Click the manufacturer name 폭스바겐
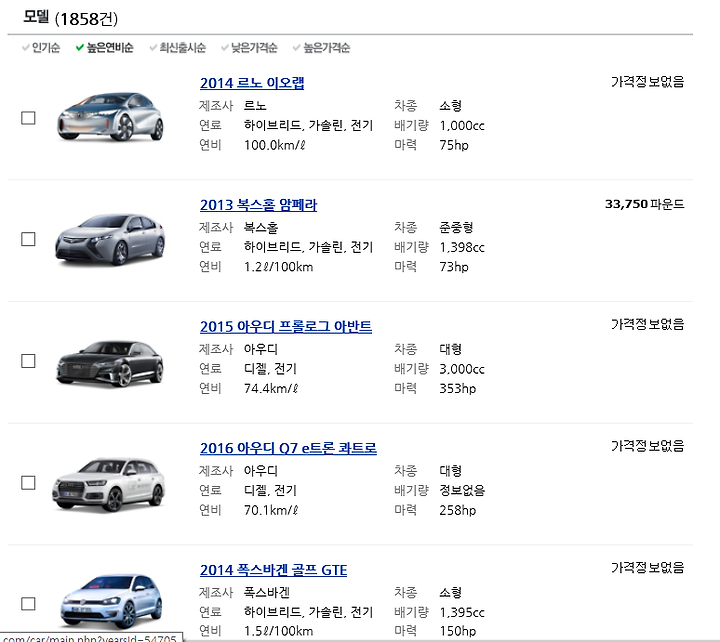 tap(266, 592)
